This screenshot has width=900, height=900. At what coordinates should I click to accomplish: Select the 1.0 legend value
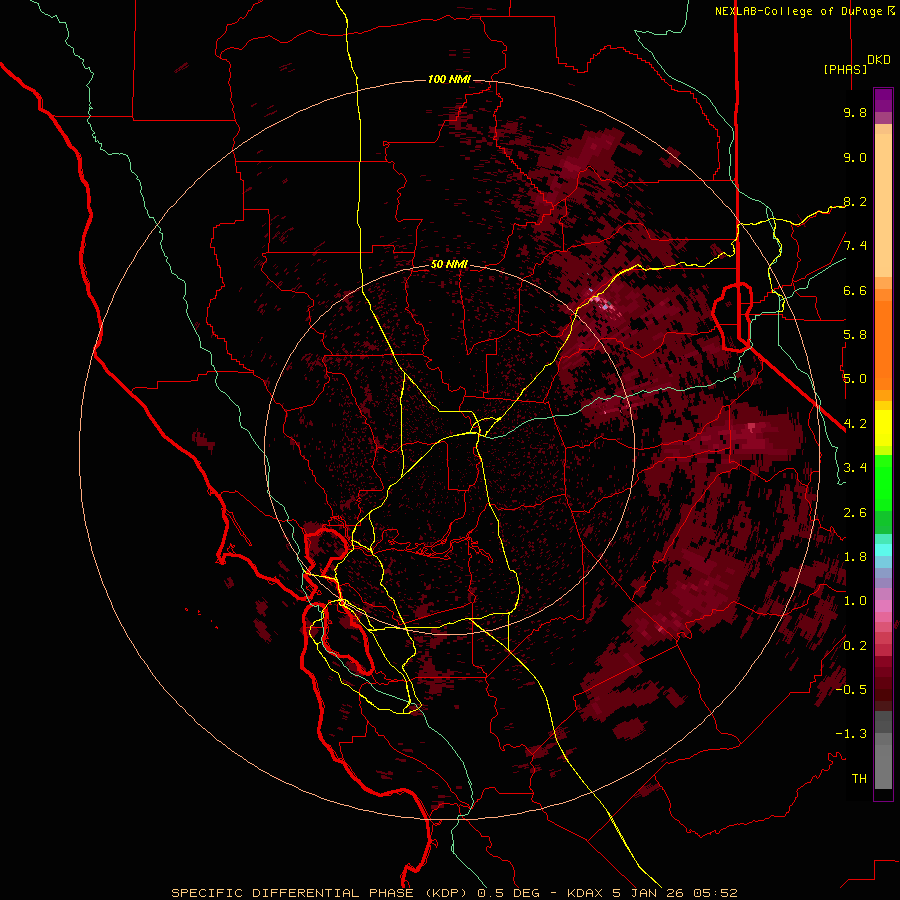pos(855,601)
